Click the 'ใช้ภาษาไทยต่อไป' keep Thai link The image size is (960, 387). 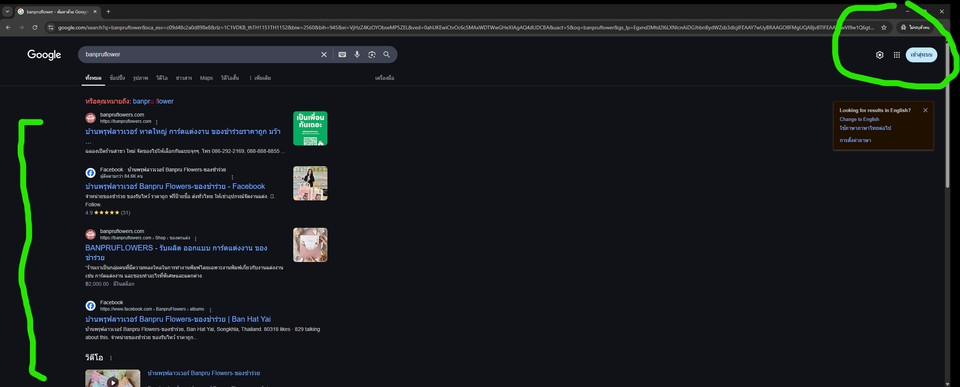(x=865, y=128)
